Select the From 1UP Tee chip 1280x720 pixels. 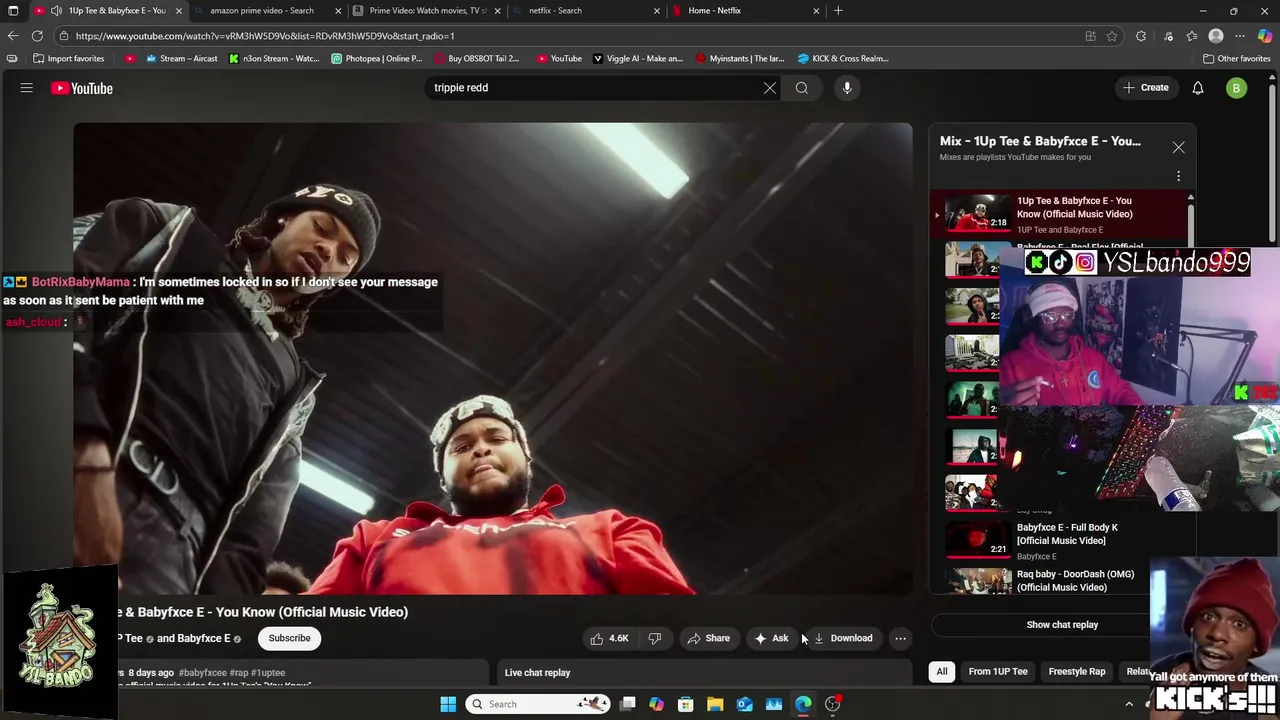click(x=998, y=672)
